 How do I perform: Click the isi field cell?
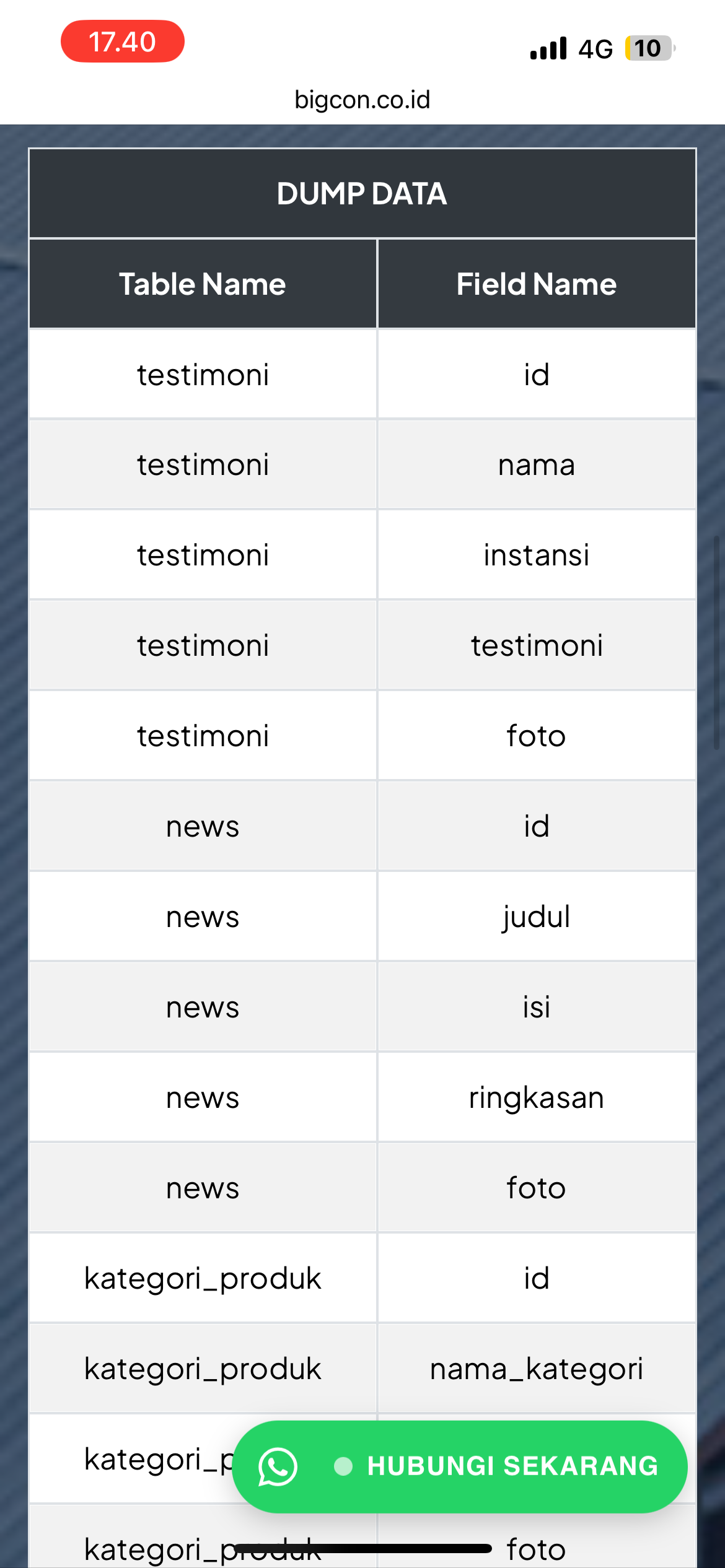537,1008
